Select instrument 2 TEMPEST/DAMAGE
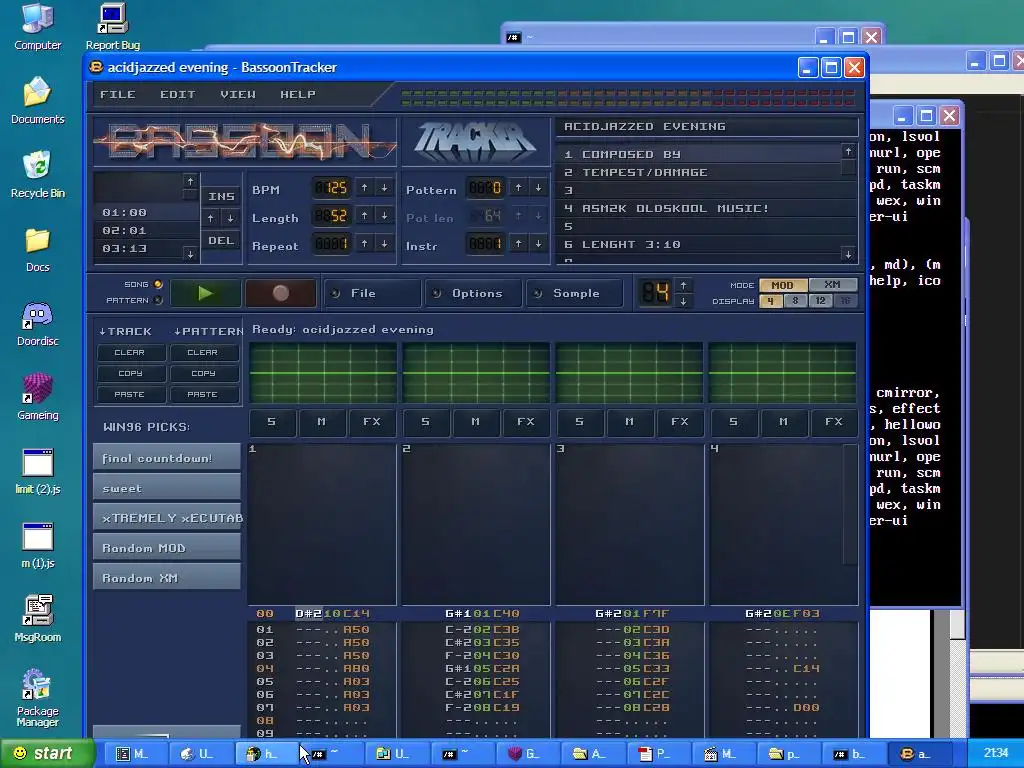This screenshot has height=768, width=1024. [699, 172]
